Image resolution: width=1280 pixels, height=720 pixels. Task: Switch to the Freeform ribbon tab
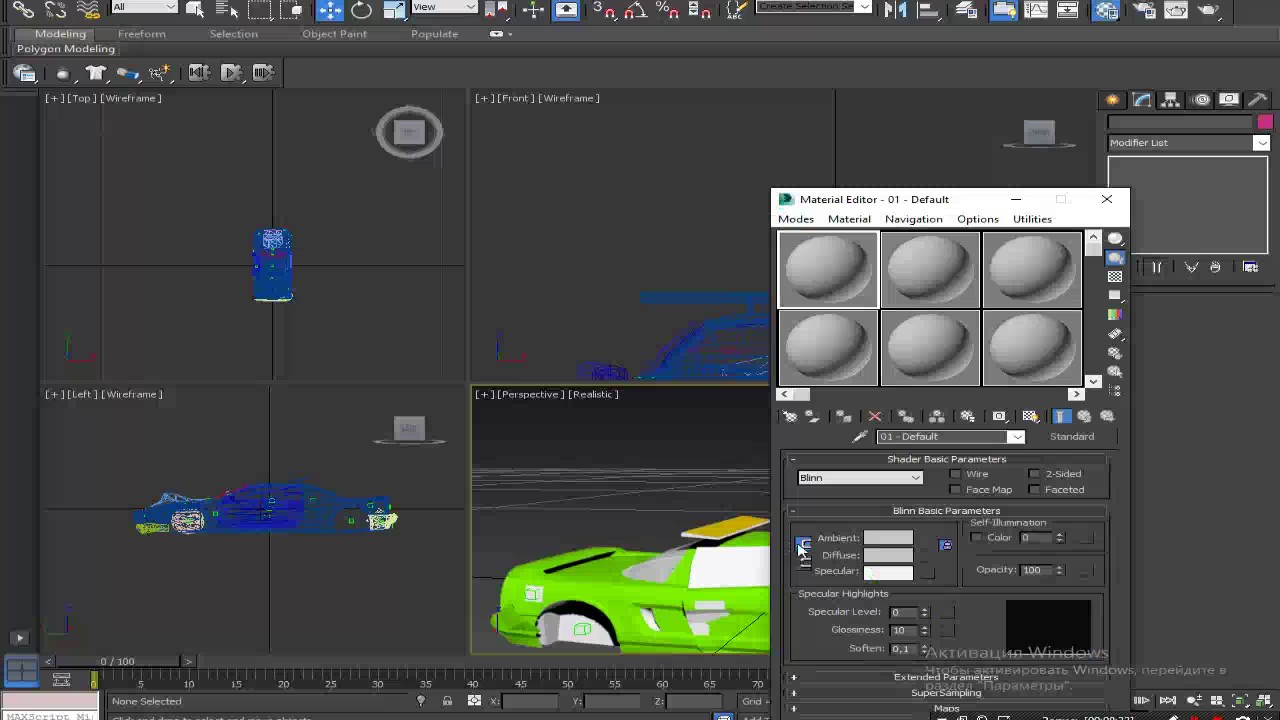click(x=142, y=34)
